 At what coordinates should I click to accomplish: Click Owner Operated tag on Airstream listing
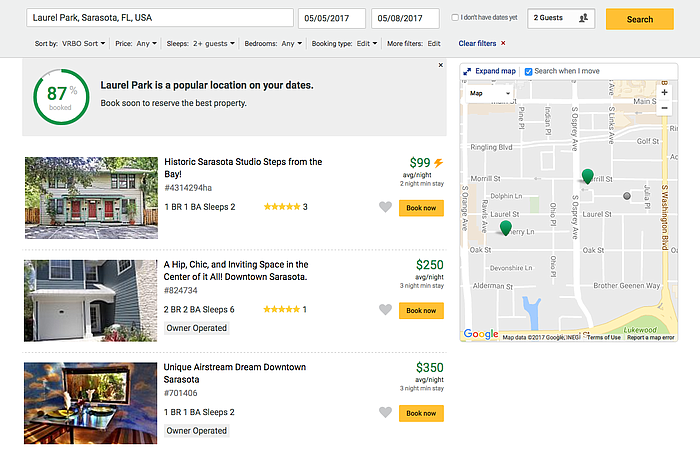[196, 431]
